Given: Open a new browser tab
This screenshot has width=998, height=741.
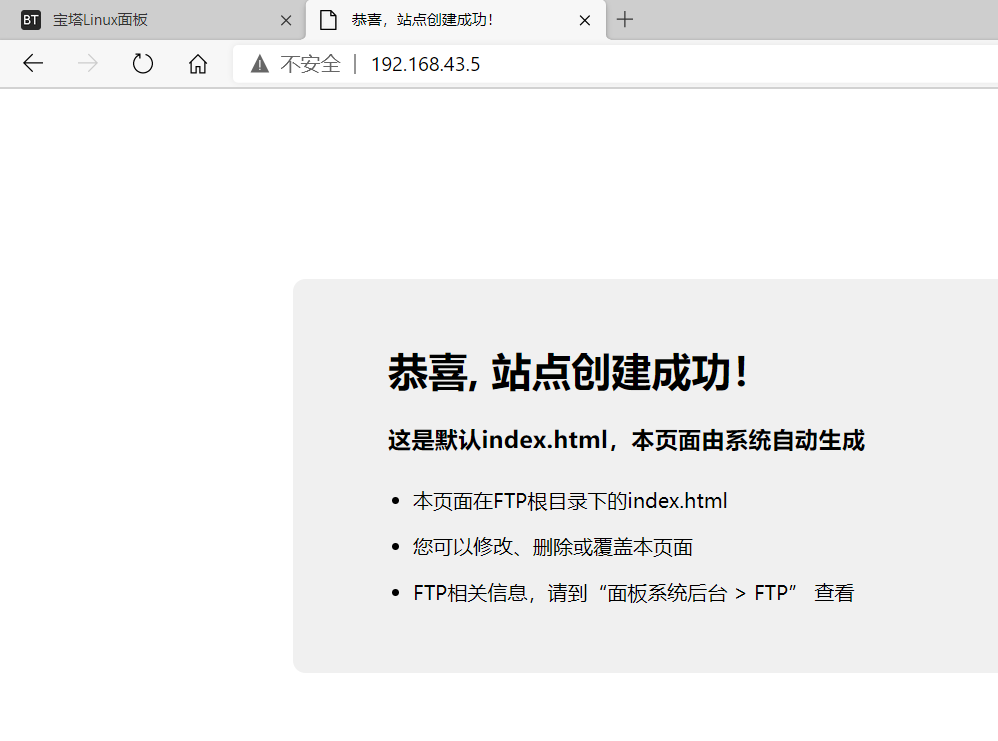Looking at the screenshot, I should (x=625, y=20).
